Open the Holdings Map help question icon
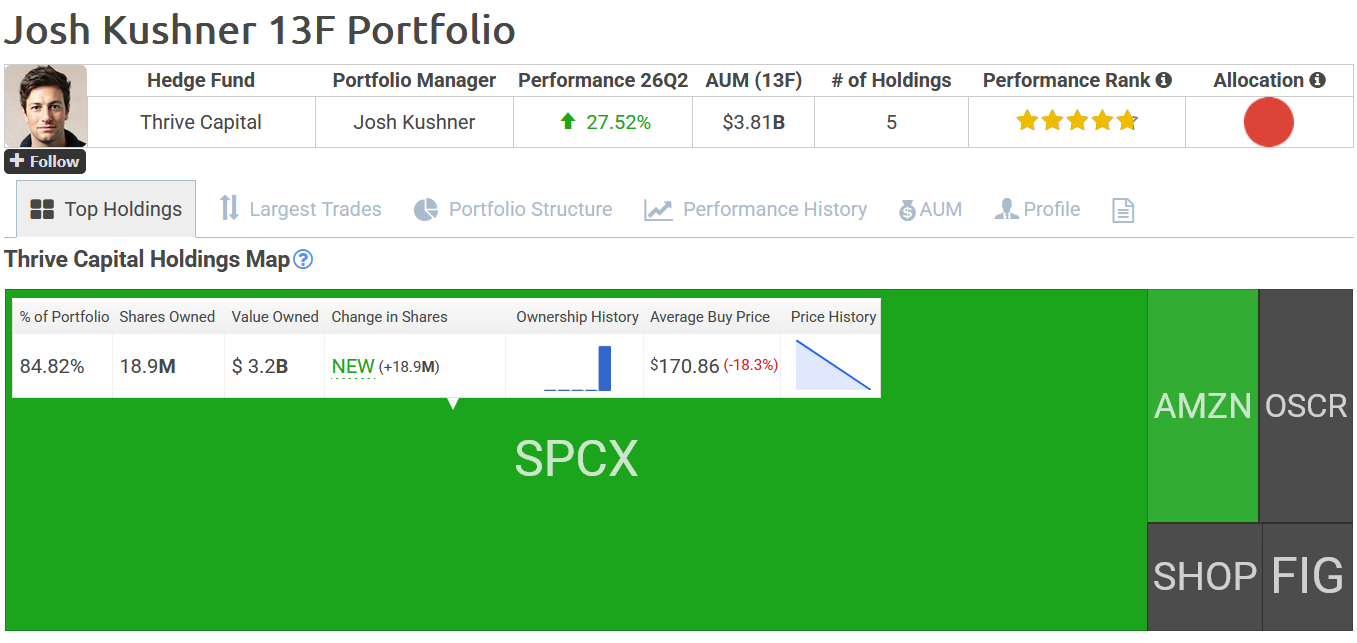Image resolution: width=1357 pixels, height=643 pixels. pyautogui.click(x=303, y=260)
